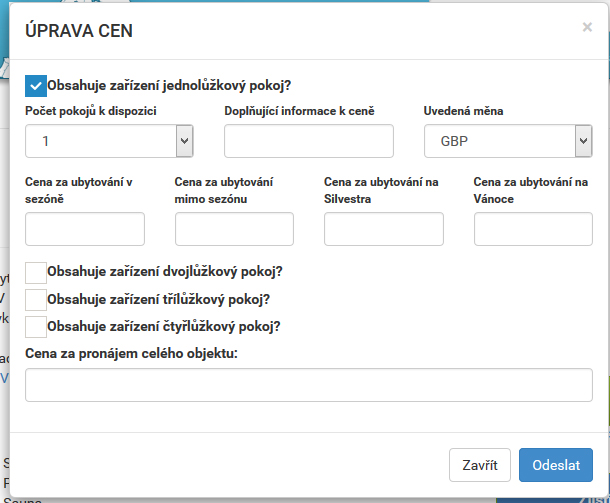
Task: Close the ÚPRAVA CEN dialog with X
Action: (587, 27)
